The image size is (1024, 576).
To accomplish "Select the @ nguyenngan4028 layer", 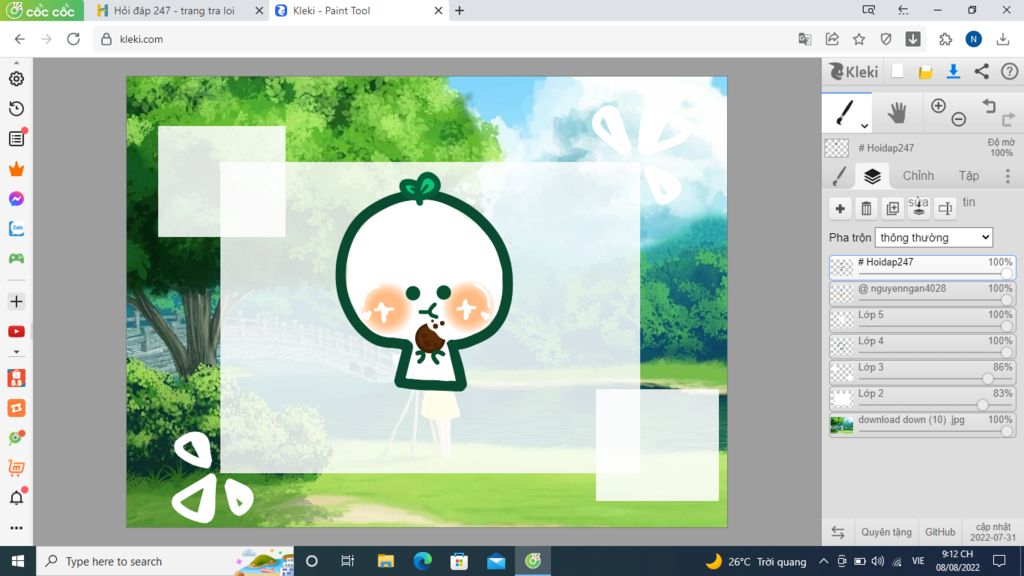I will (922, 293).
